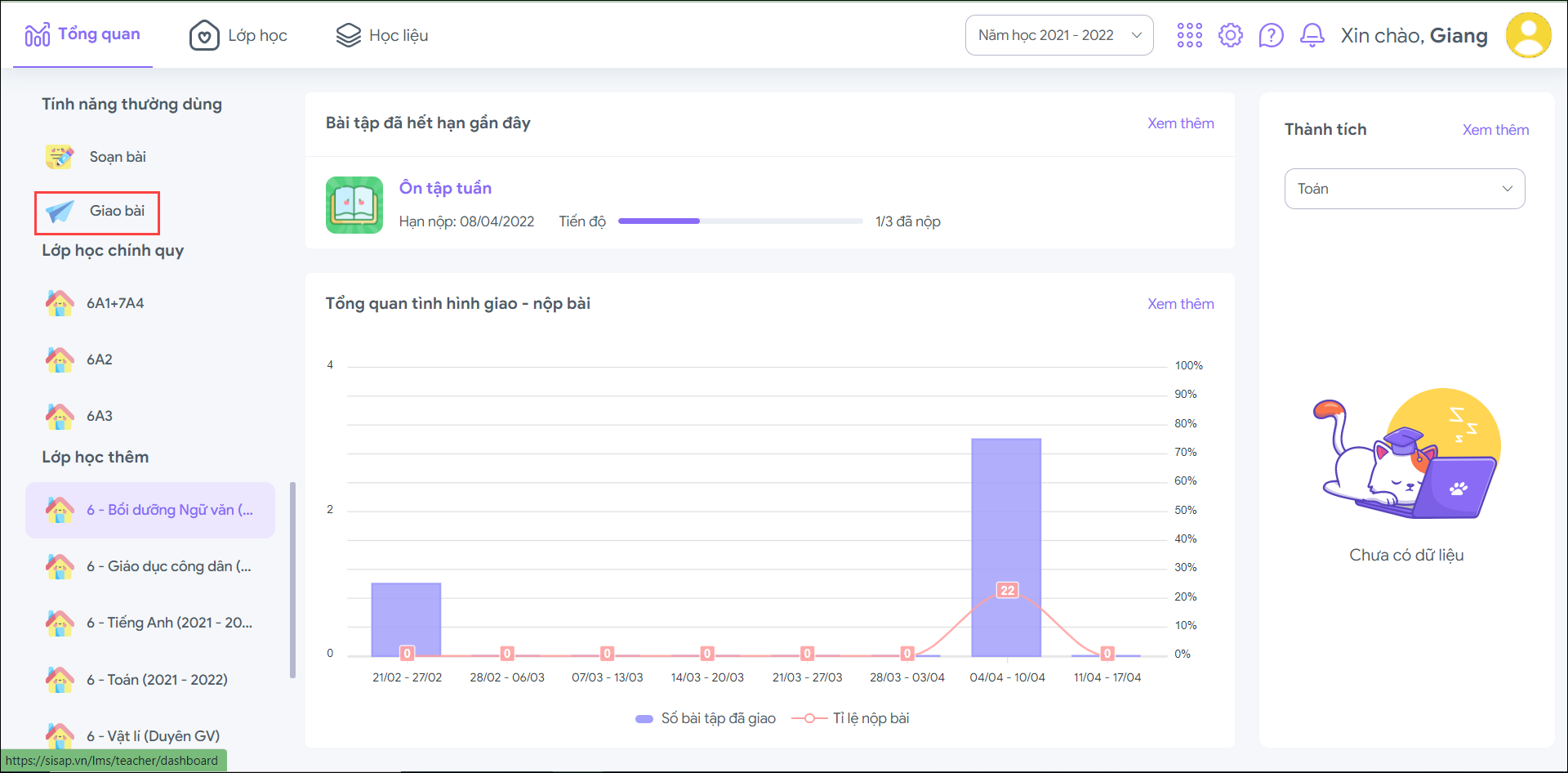
Task: Click the Ôn tập tuần progress bar
Action: click(x=740, y=221)
